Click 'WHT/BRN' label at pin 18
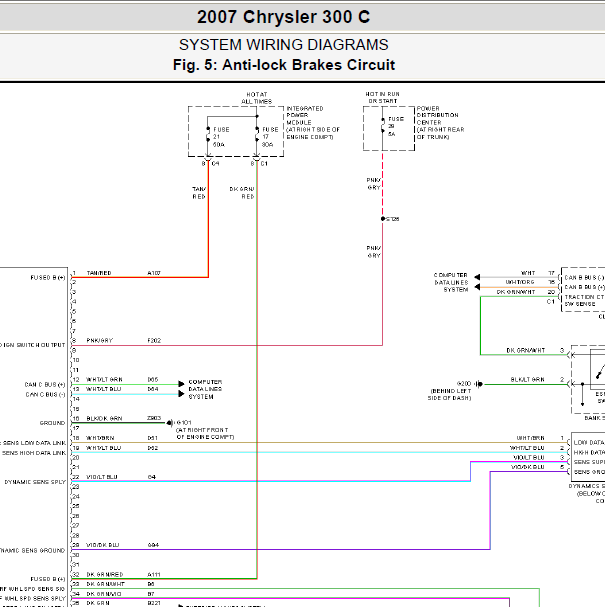 [x=100, y=438]
